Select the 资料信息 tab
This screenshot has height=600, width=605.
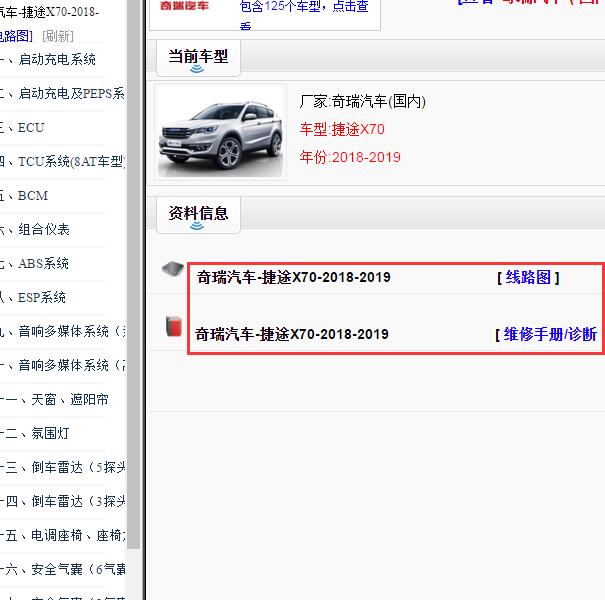(198, 215)
